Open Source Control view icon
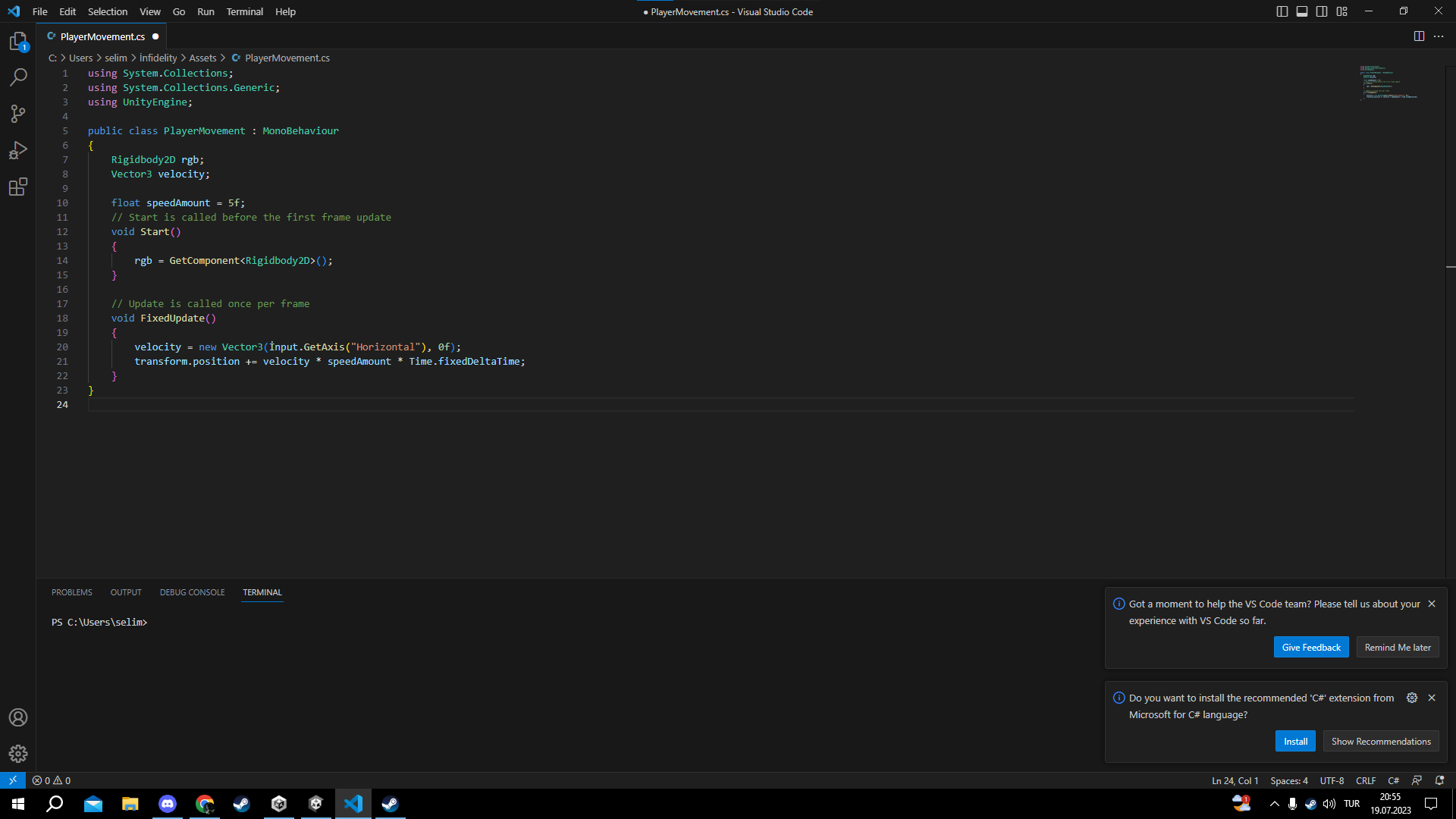The height and width of the screenshot is (819, 1456). 18,114
